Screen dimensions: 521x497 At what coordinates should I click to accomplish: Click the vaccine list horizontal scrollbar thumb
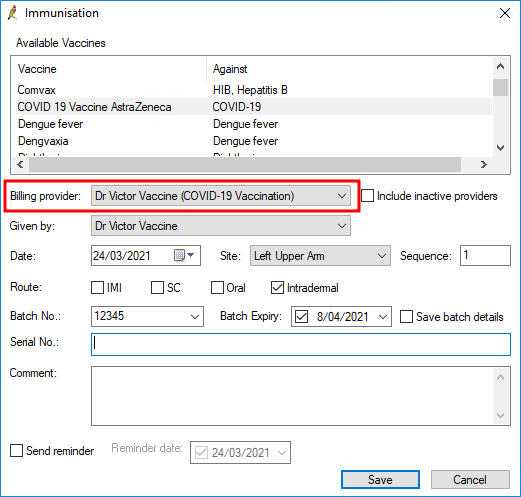click(x=245, y=164)
